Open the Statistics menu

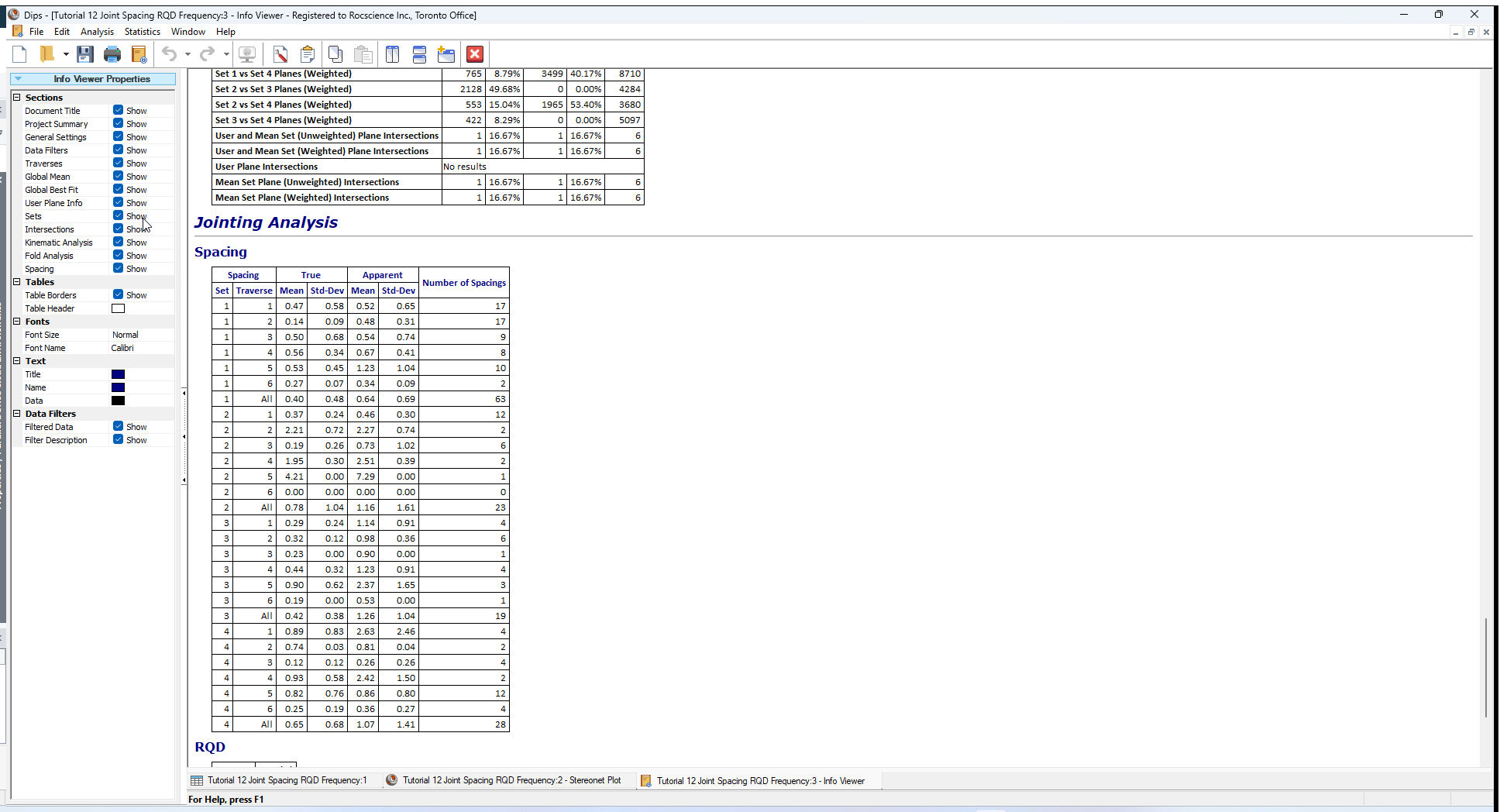tap(142, 32)
